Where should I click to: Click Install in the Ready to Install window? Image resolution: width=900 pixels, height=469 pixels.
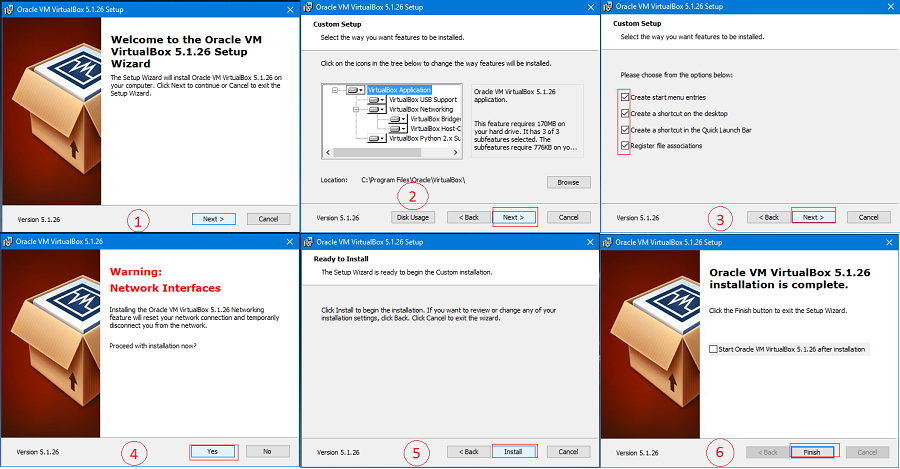pyautogui.click(x=514, y=452)
